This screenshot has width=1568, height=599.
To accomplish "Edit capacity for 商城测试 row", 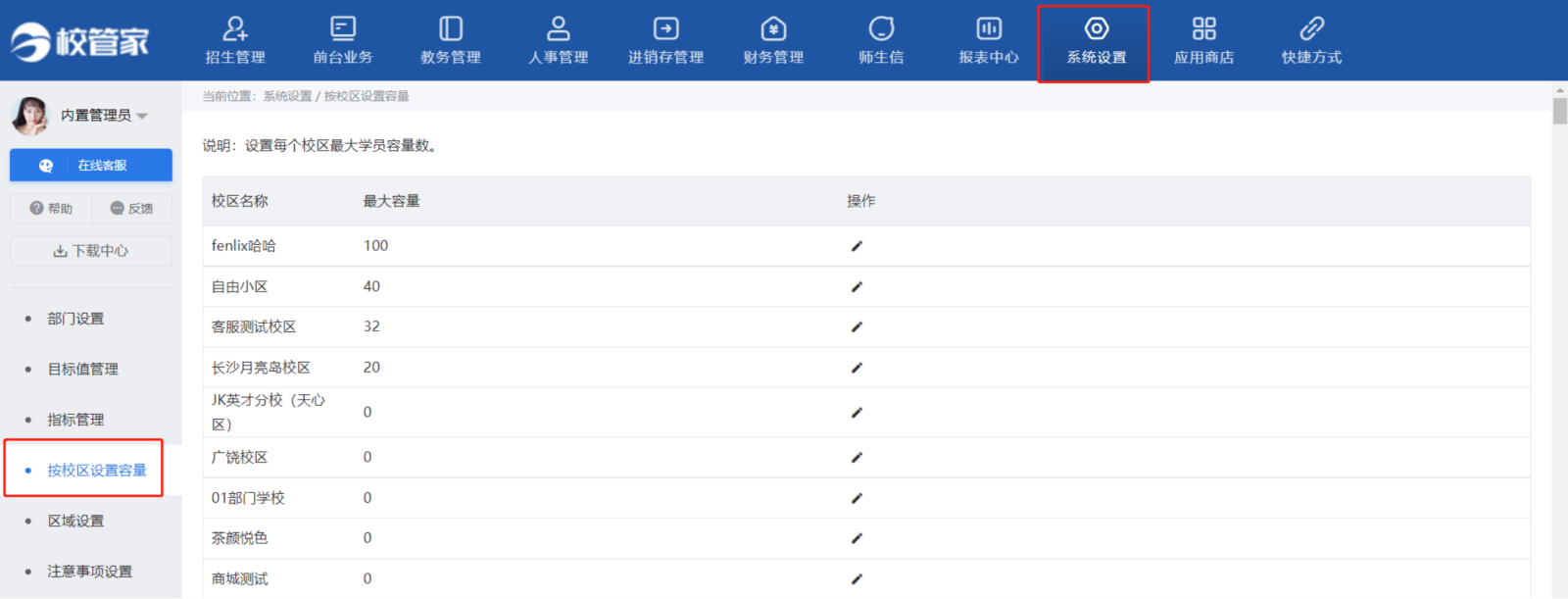I will point(857,579).
